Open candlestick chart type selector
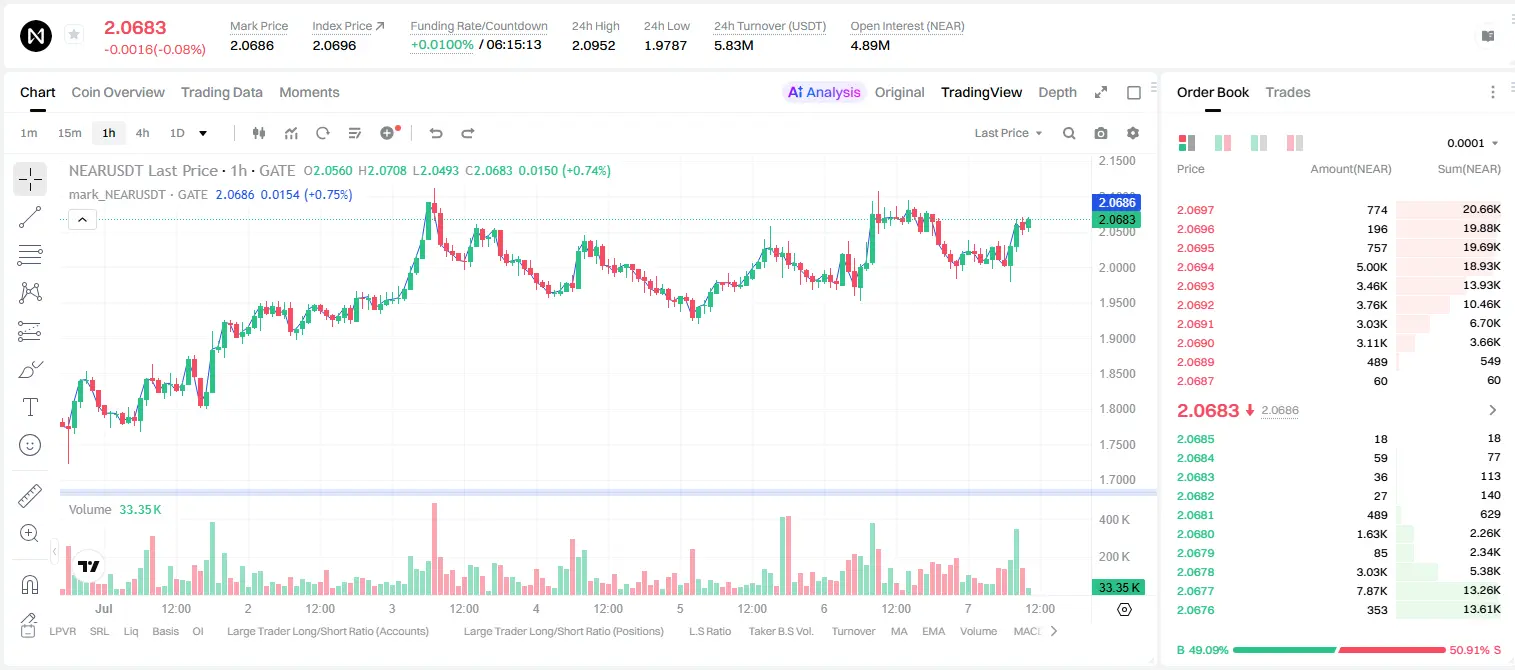This screenshot has width=1515, height=670. tap(259, 133)
